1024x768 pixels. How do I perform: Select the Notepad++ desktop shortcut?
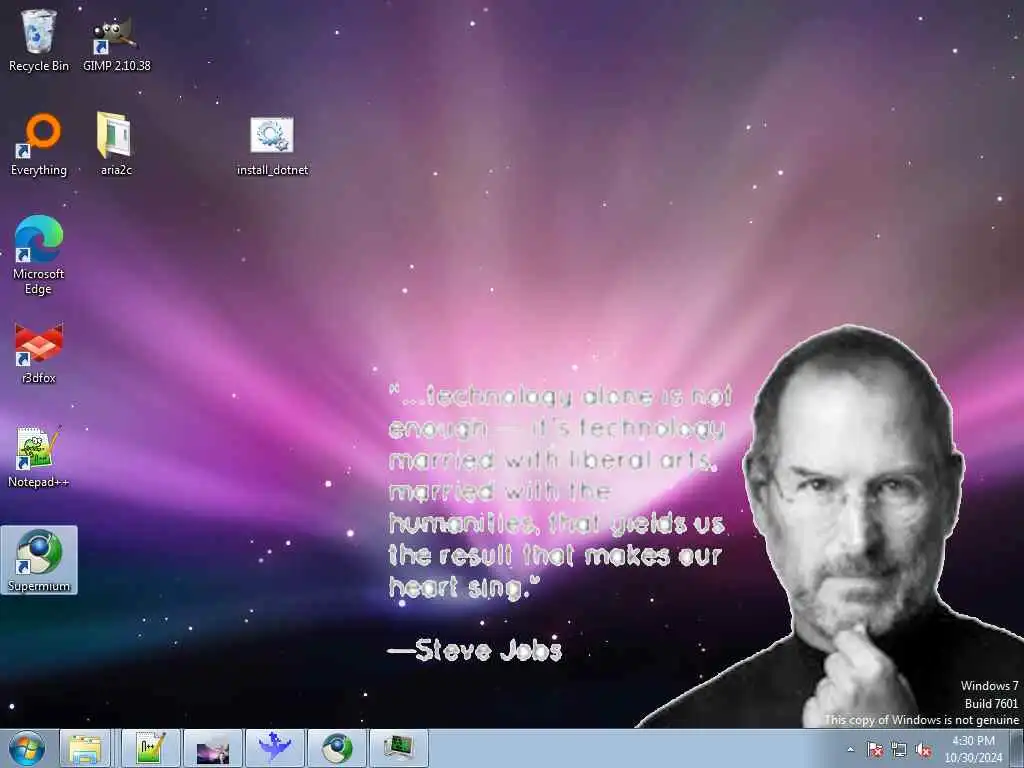tap(39, 457)
